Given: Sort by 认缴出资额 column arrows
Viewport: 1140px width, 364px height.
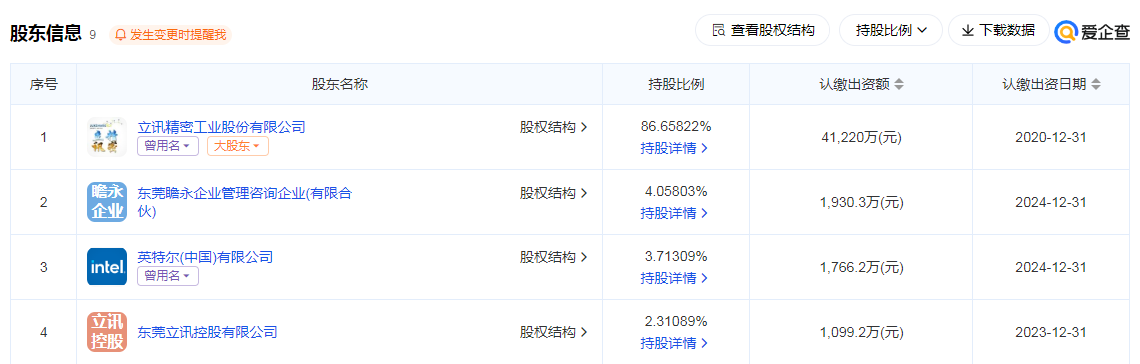Looking at the screenshot, I should (x=899, y=84).
